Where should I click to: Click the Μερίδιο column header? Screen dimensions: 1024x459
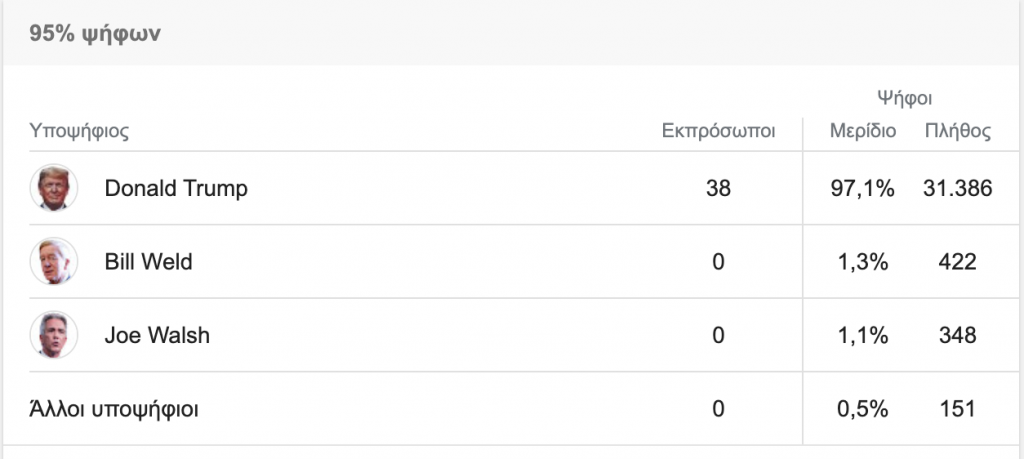pyautogui.click(x=863, y=131)
